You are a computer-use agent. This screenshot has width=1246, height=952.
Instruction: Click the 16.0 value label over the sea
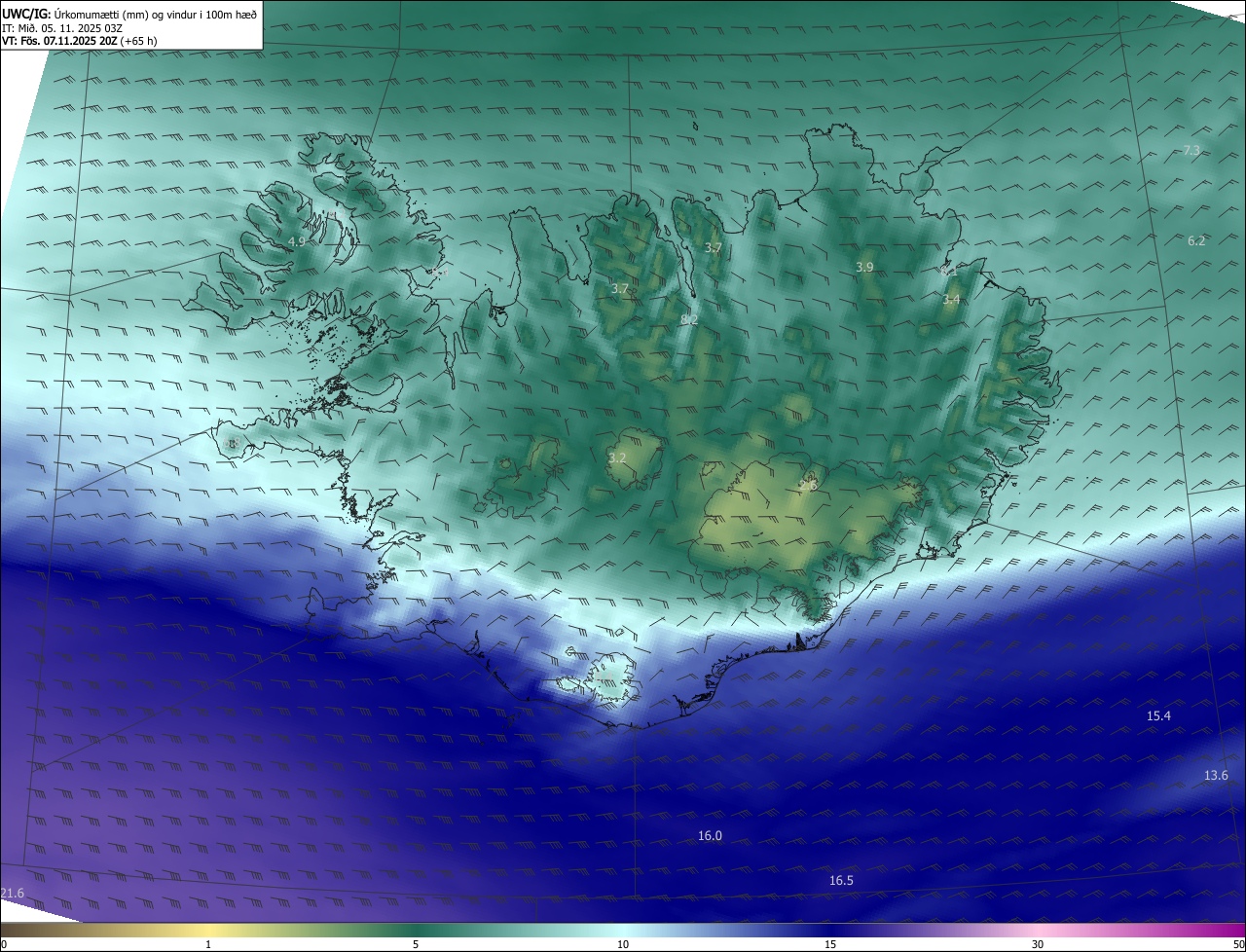(710, 835)
